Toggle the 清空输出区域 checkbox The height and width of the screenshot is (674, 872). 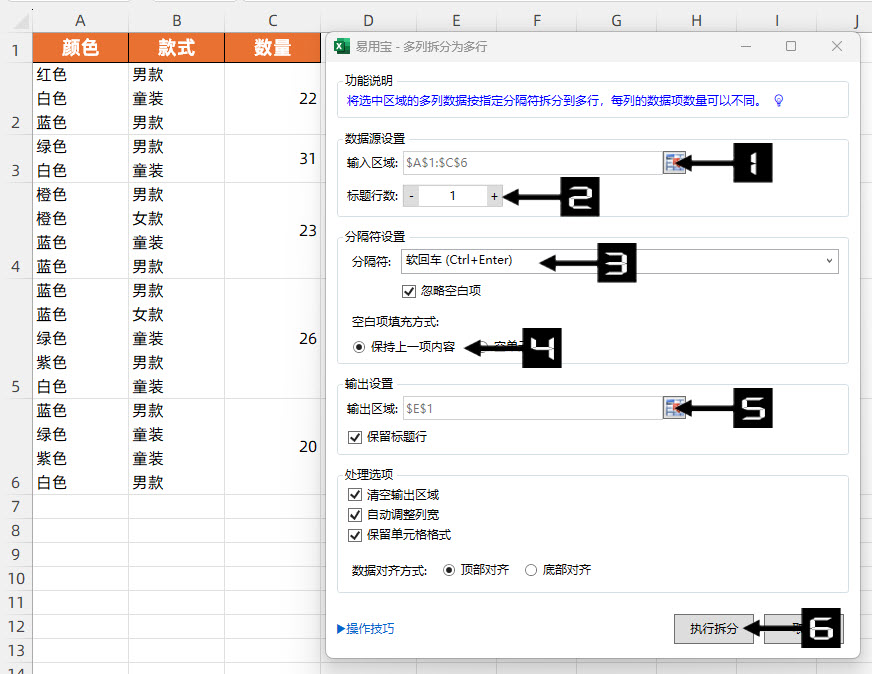(x=355, y=494)
